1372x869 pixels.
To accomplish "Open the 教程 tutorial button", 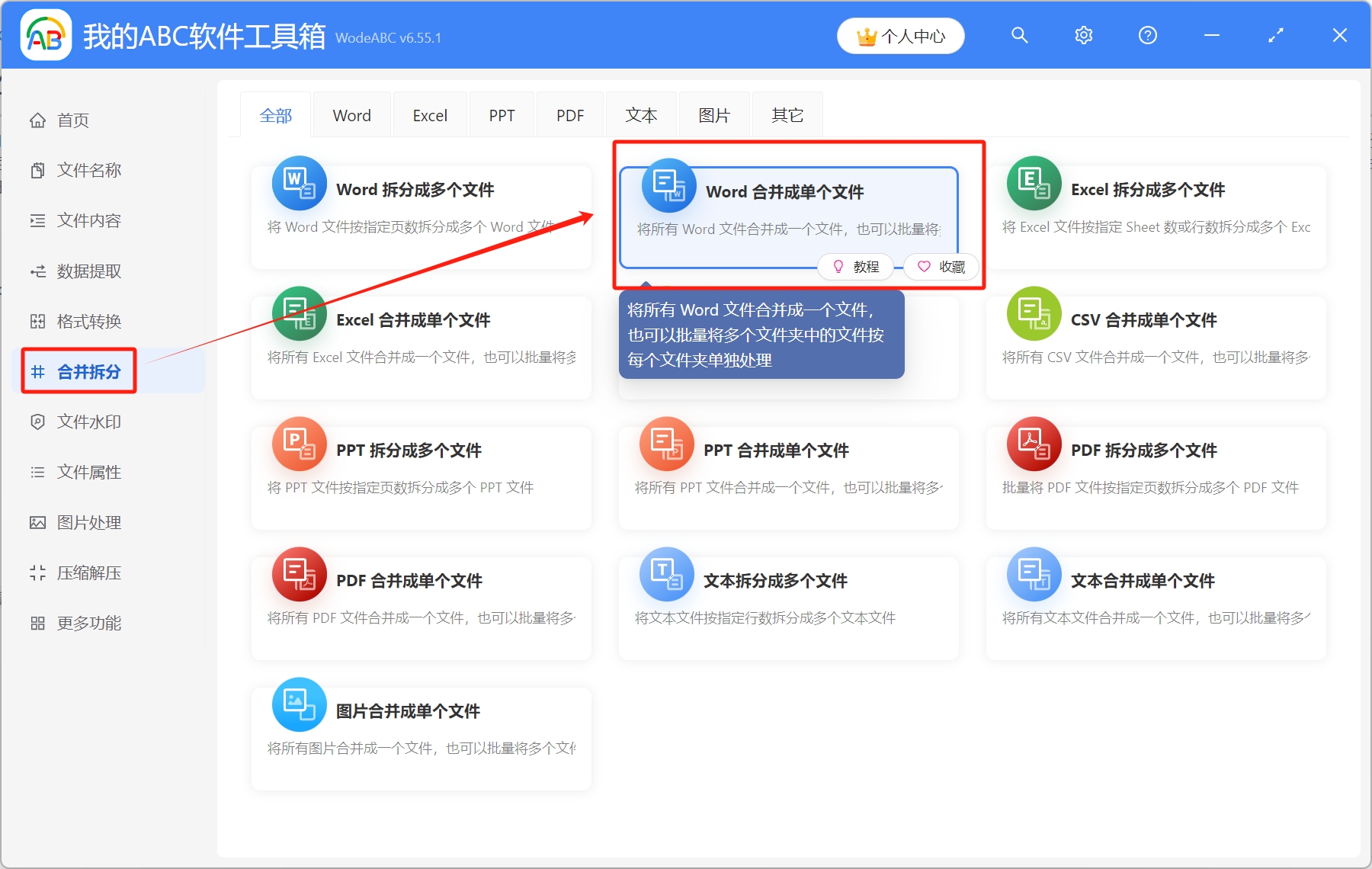I will (856, 267).
